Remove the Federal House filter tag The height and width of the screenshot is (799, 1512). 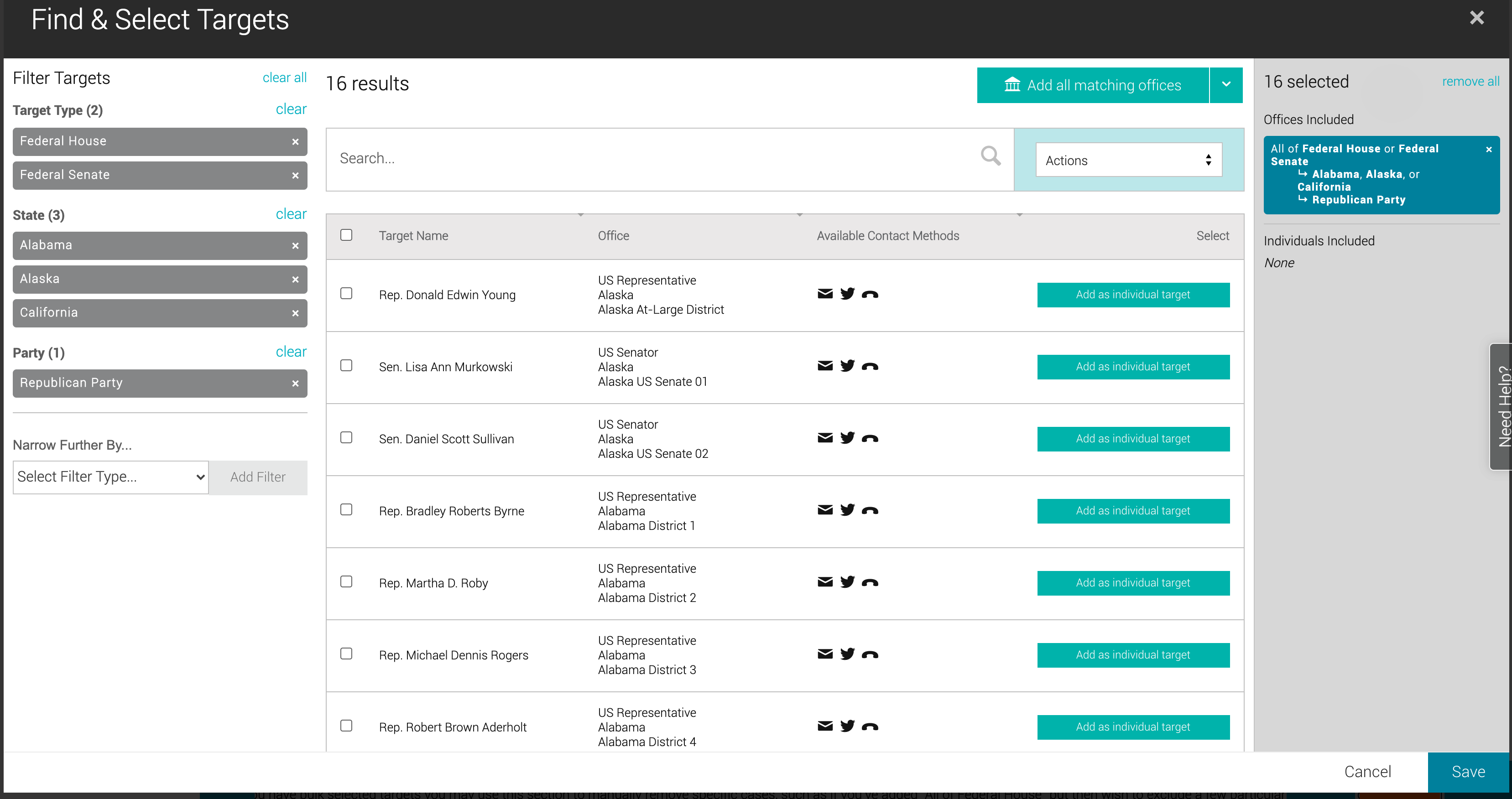[295, 141]
